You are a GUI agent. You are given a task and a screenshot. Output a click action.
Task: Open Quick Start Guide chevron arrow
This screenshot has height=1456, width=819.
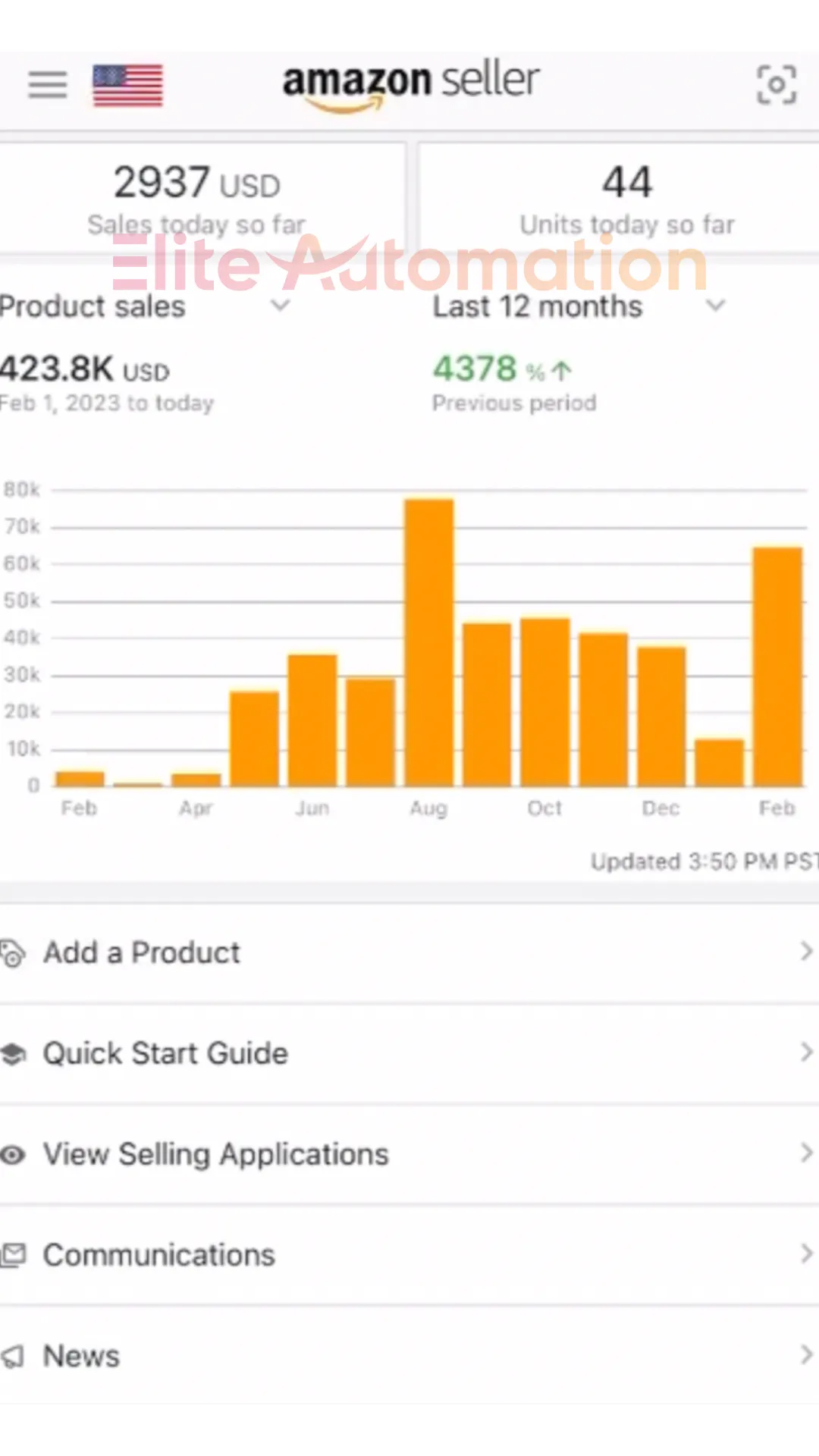(806, 1052)
